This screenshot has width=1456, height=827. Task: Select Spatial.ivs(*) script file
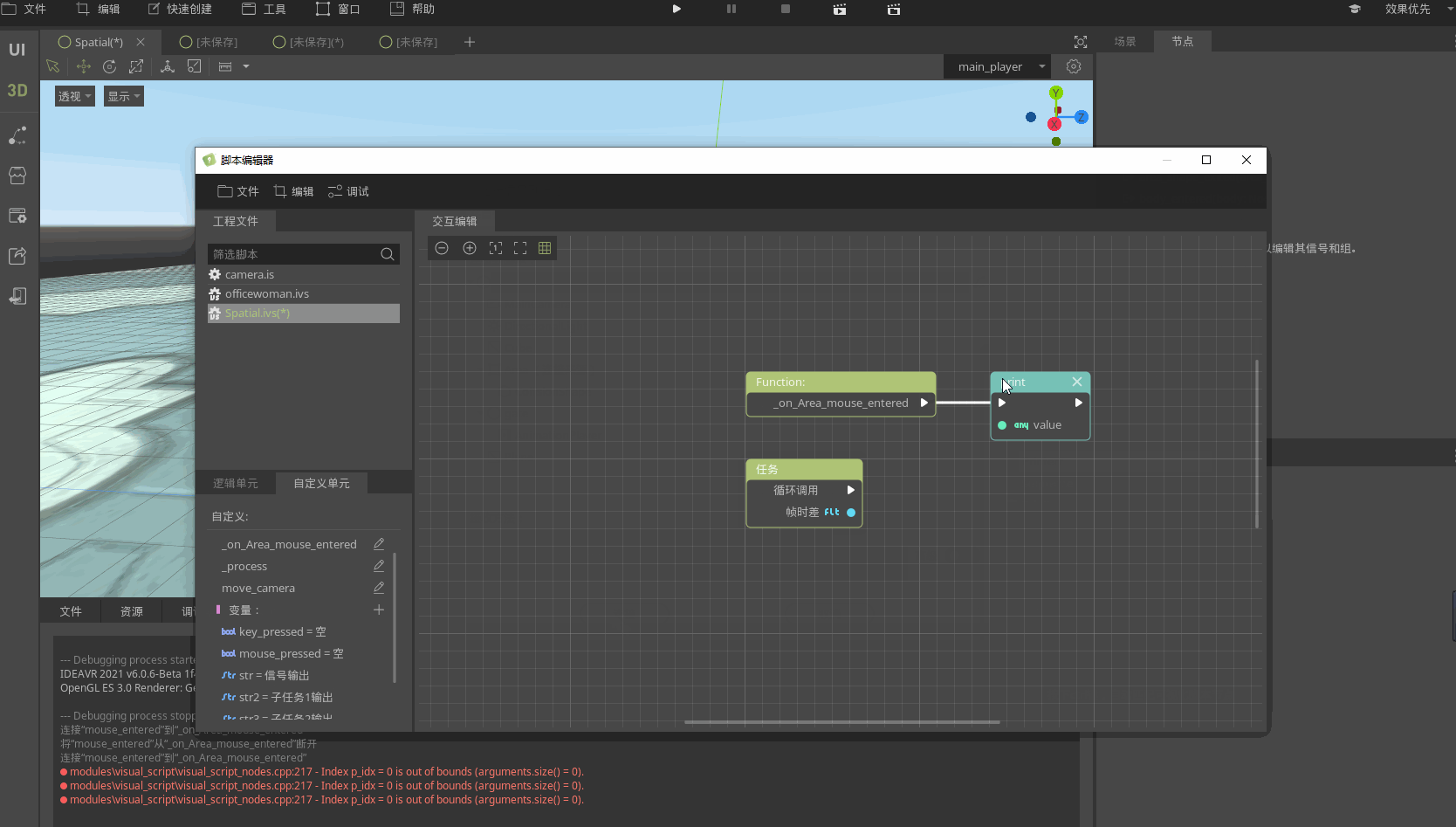pos(303,313)
